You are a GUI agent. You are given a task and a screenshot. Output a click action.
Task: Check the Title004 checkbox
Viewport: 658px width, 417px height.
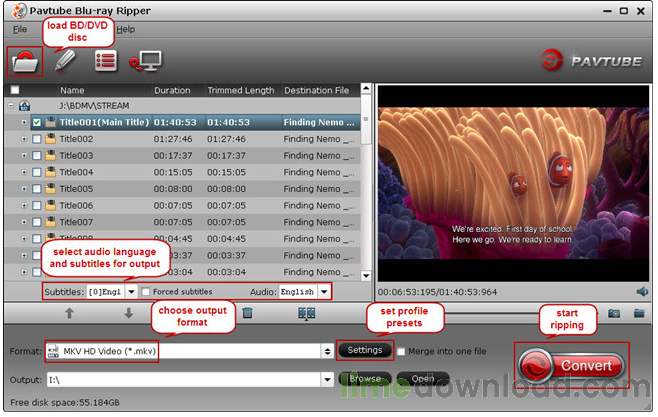pyautogui.click(x=37, y=172)
